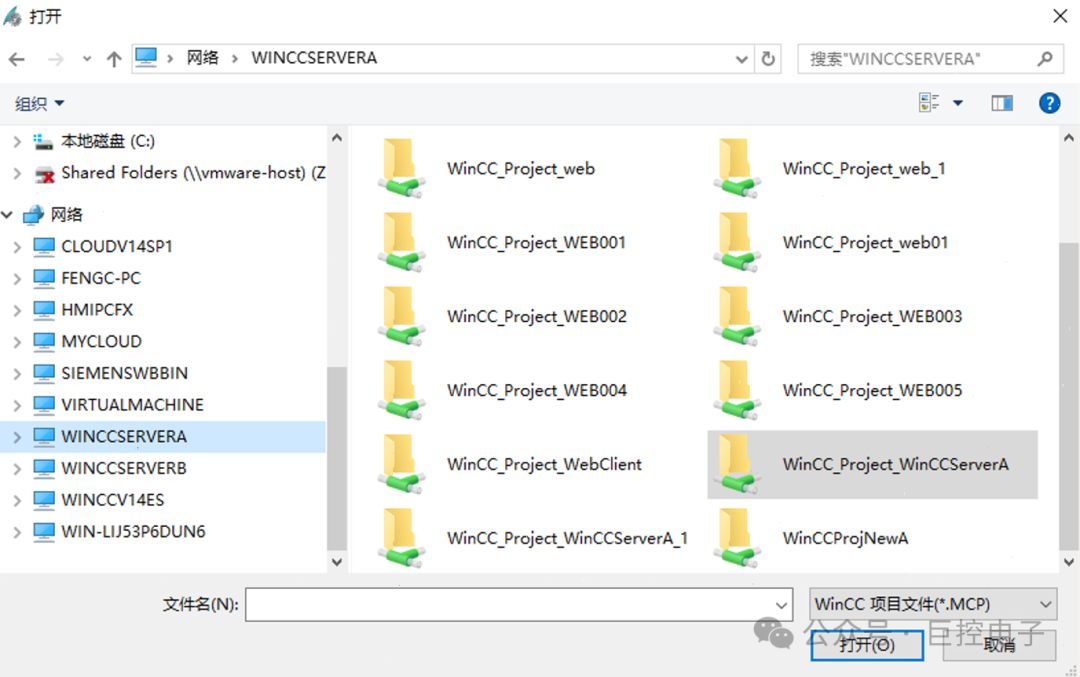The height and width of the screenshot is (677, 1080).
Task: Open the WinCC 项目文件(*.MCP) file type dropdown
Action: coord(933,604)
